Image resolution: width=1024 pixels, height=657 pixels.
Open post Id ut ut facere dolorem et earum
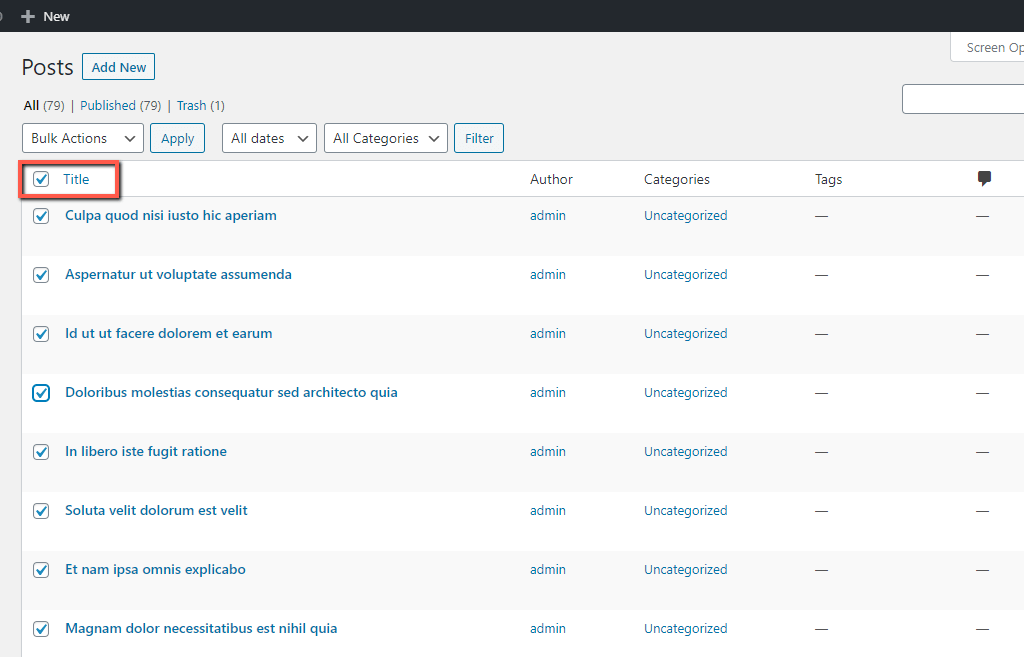click(x=168, y=333)
